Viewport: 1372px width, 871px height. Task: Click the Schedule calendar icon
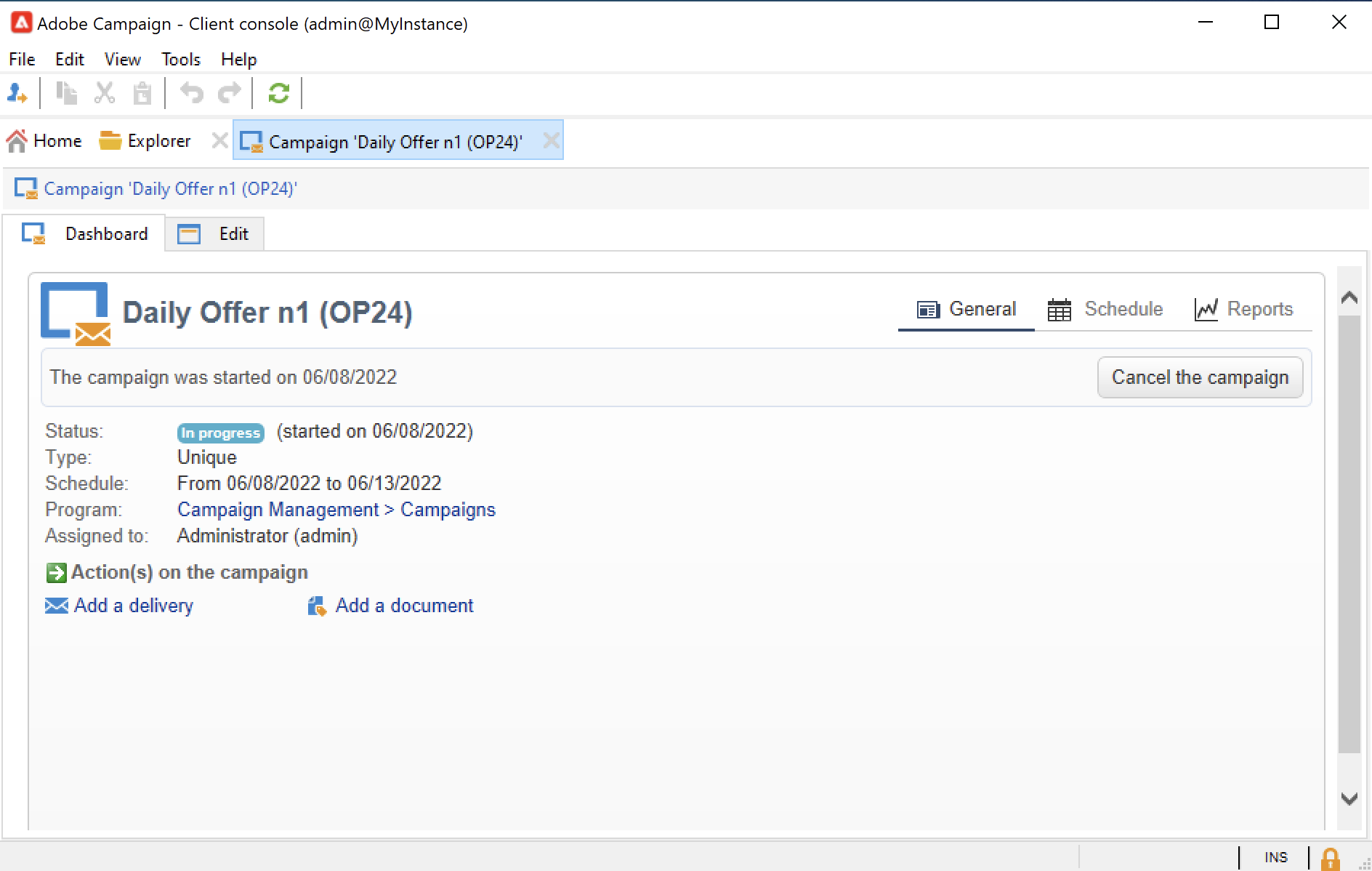[x=1060, y=310]
